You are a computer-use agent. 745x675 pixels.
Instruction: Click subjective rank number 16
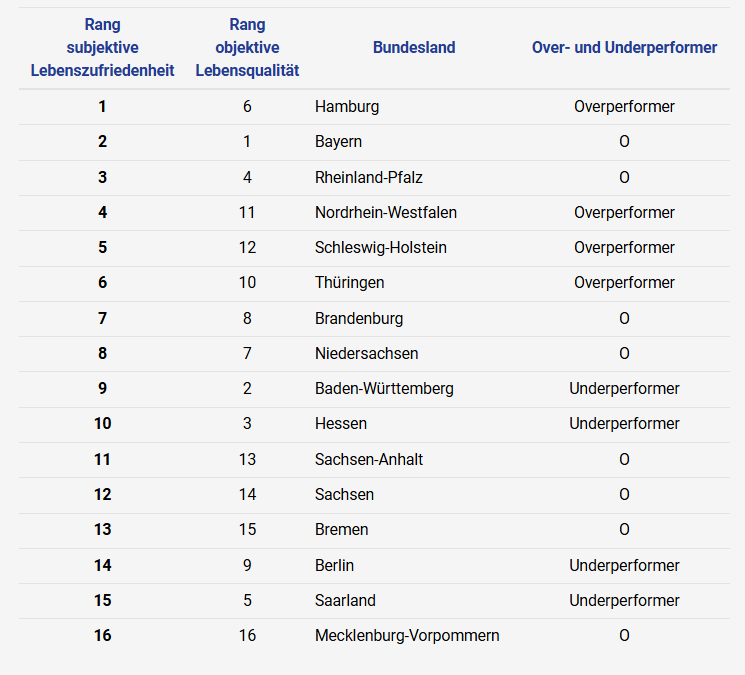coord(103,636)
